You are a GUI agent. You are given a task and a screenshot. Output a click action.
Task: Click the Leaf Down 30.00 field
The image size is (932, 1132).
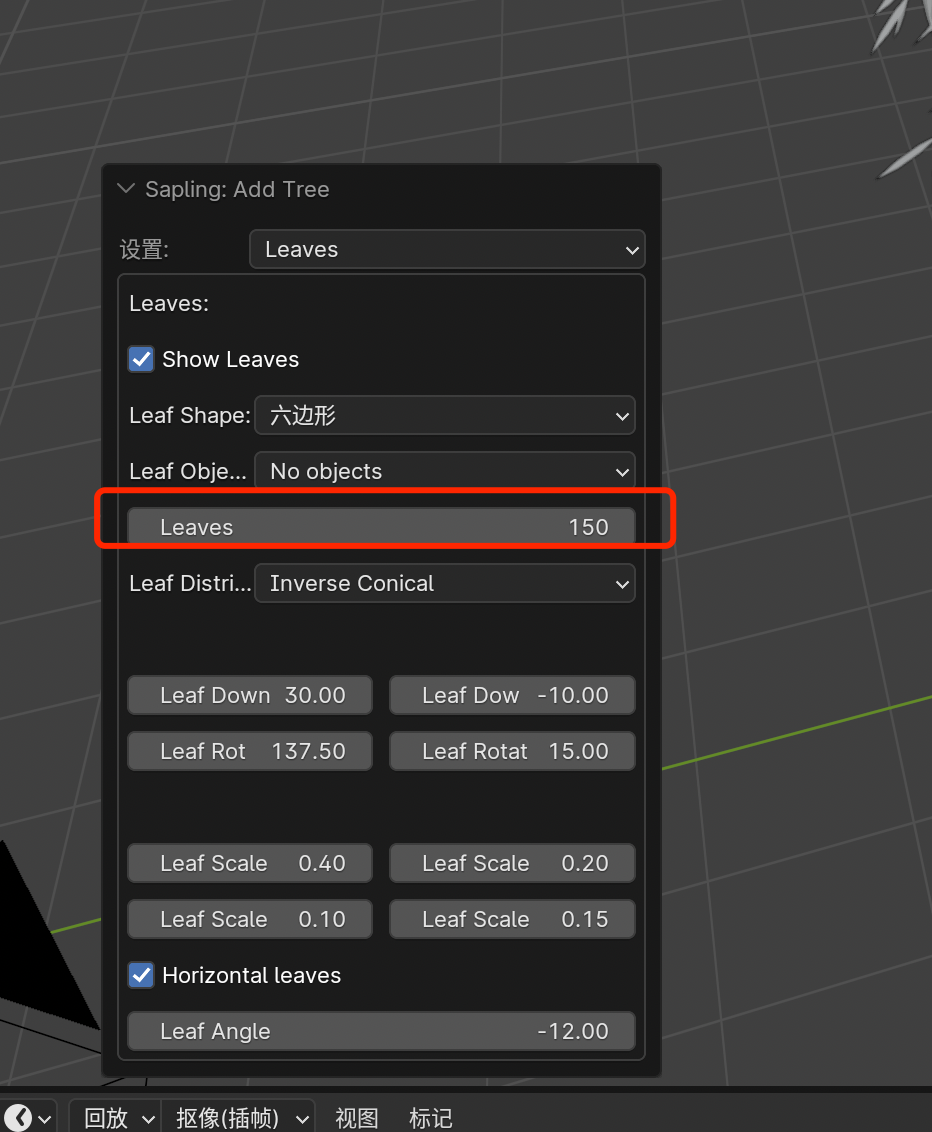250,695
